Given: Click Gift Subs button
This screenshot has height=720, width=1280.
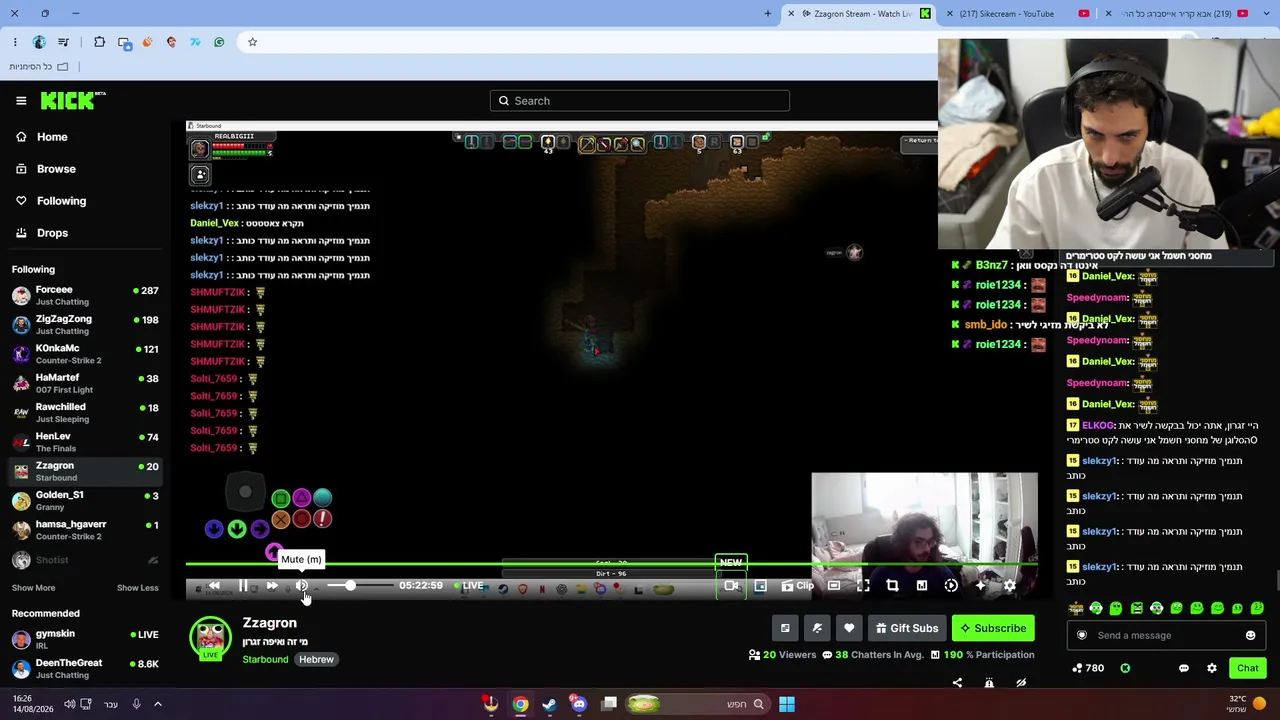Looking at the screenshot, I should pos(907,628).
